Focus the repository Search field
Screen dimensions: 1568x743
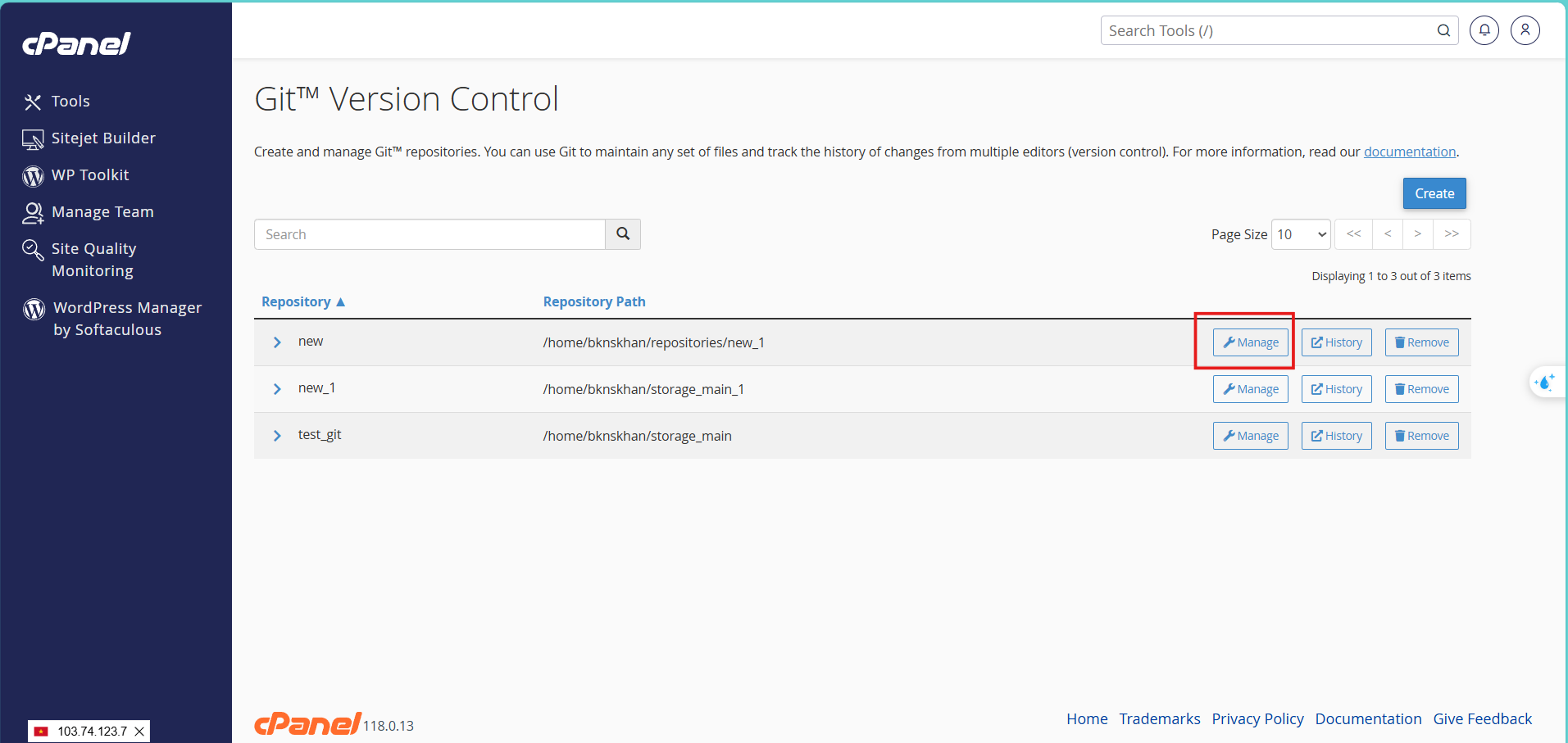point(429,234)
